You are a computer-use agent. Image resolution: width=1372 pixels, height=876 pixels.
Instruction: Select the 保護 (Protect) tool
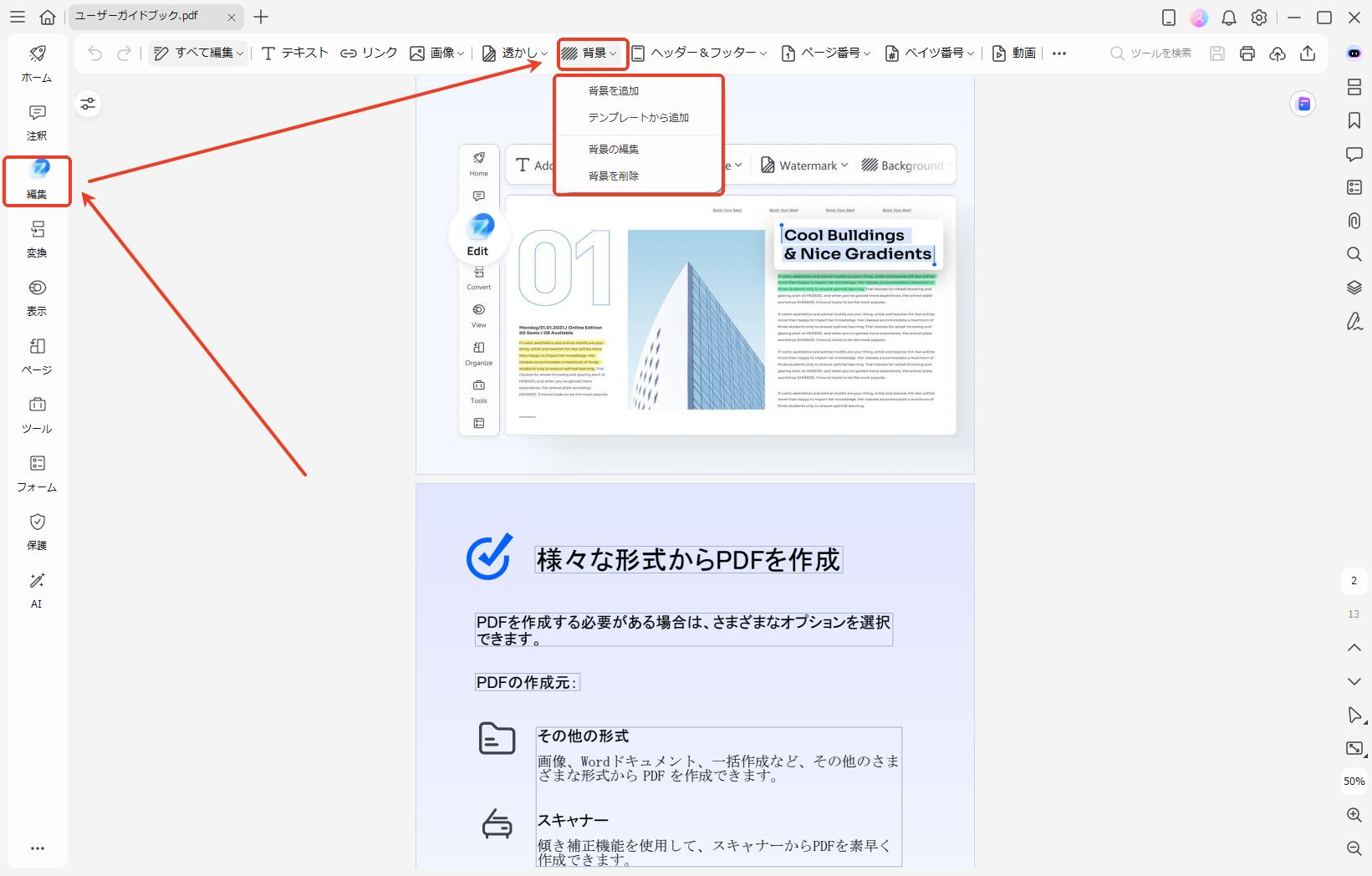[x=36, y=532]
